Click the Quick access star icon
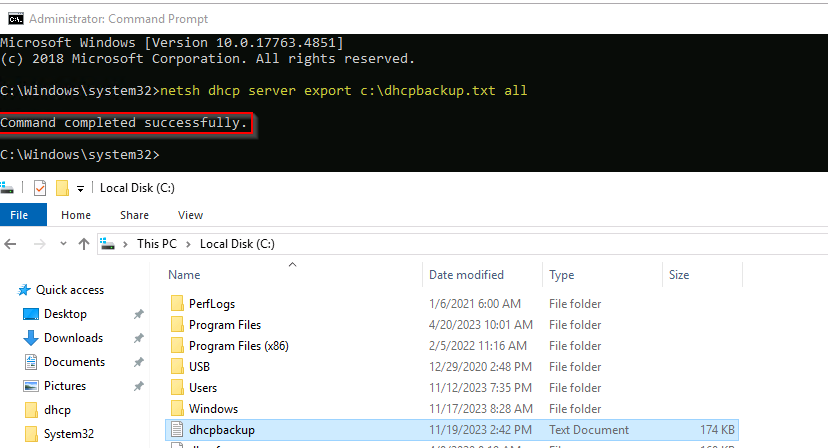The image size is (828, 448). pos(24,290)
